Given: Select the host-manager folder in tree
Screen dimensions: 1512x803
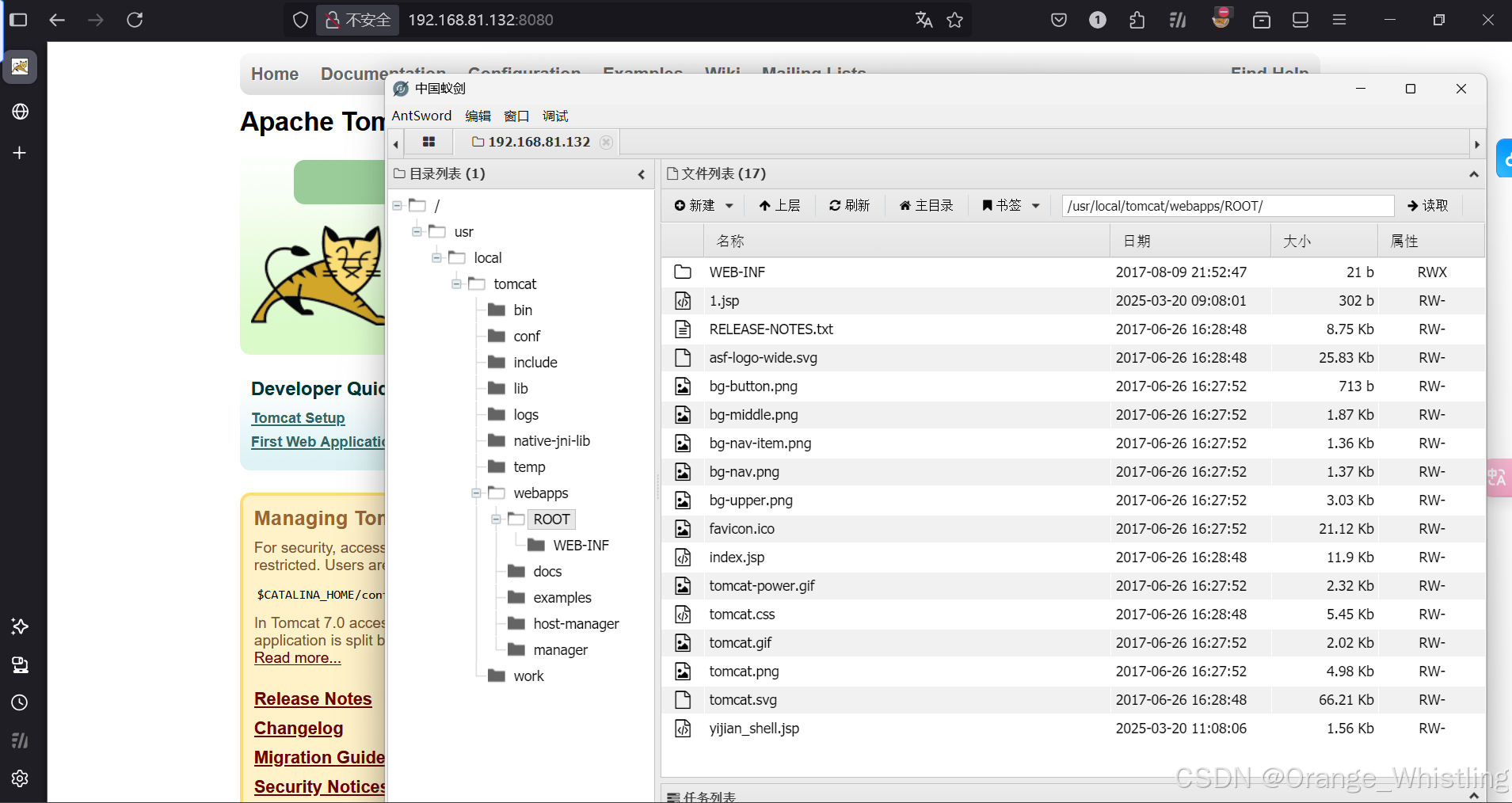Looking at the screenshot, I should 576,624.
